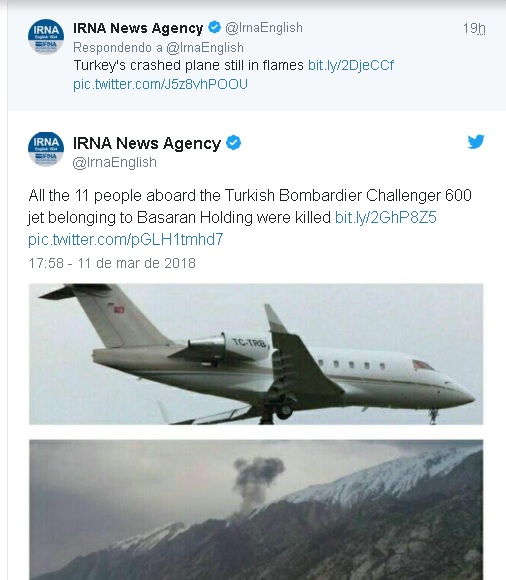Click verified badge in the main tweet
The height and width of the screenshot is (580, 506).
pyautogui.click(x=233, y=143)
